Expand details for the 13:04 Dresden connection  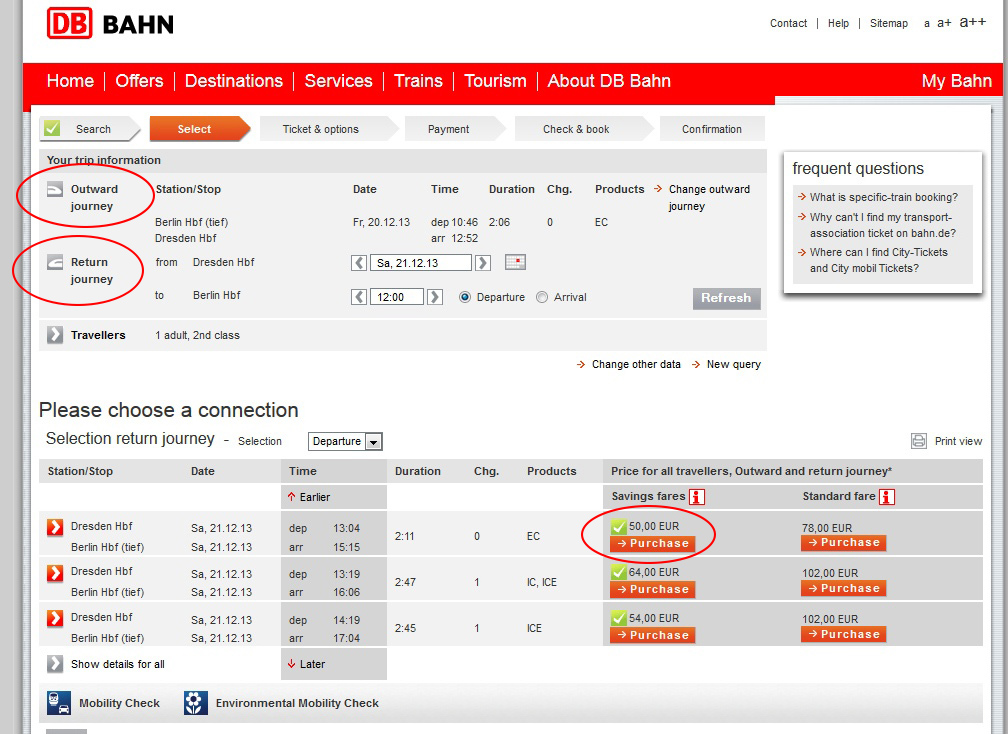coord(55,527)
